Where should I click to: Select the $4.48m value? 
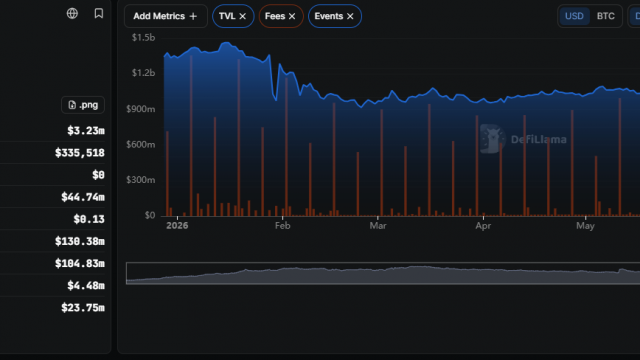pos(86,285)
